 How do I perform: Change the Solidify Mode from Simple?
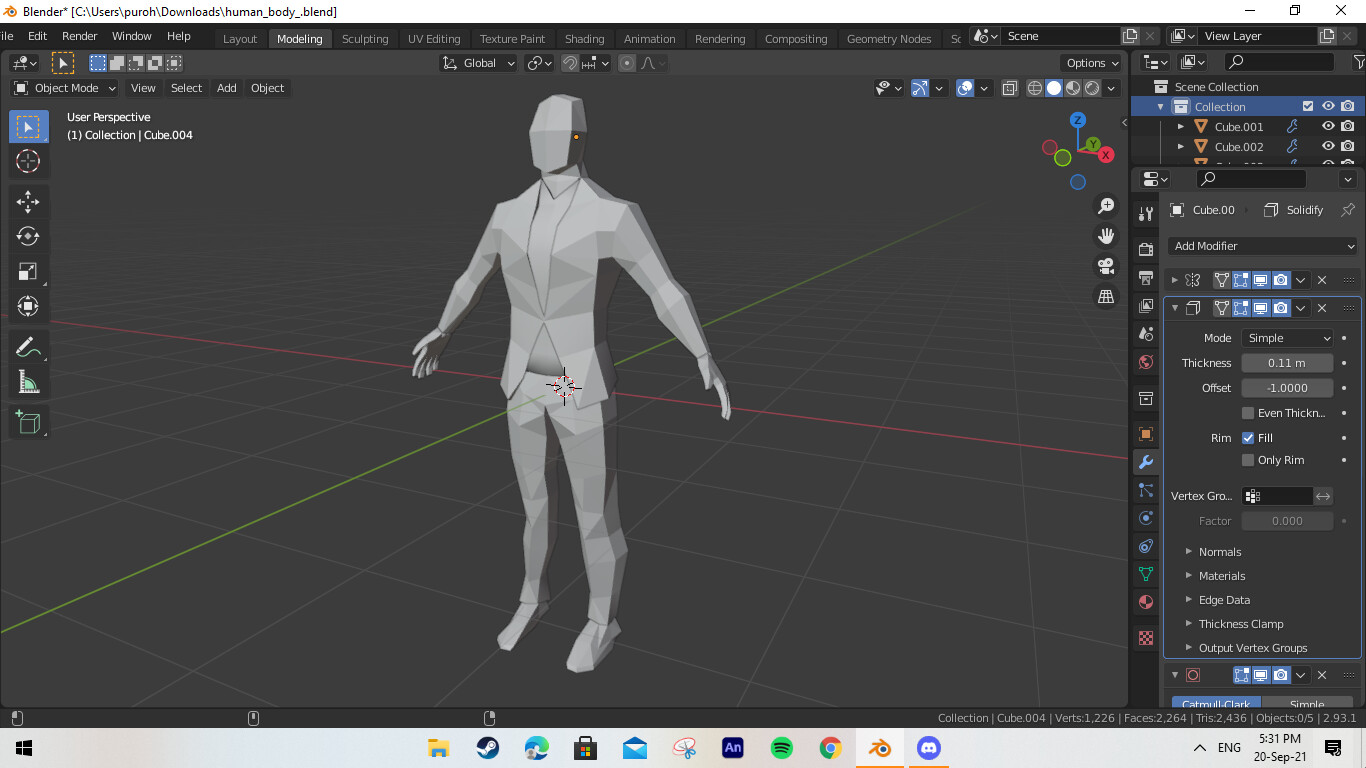click(x=1287, y=337)
